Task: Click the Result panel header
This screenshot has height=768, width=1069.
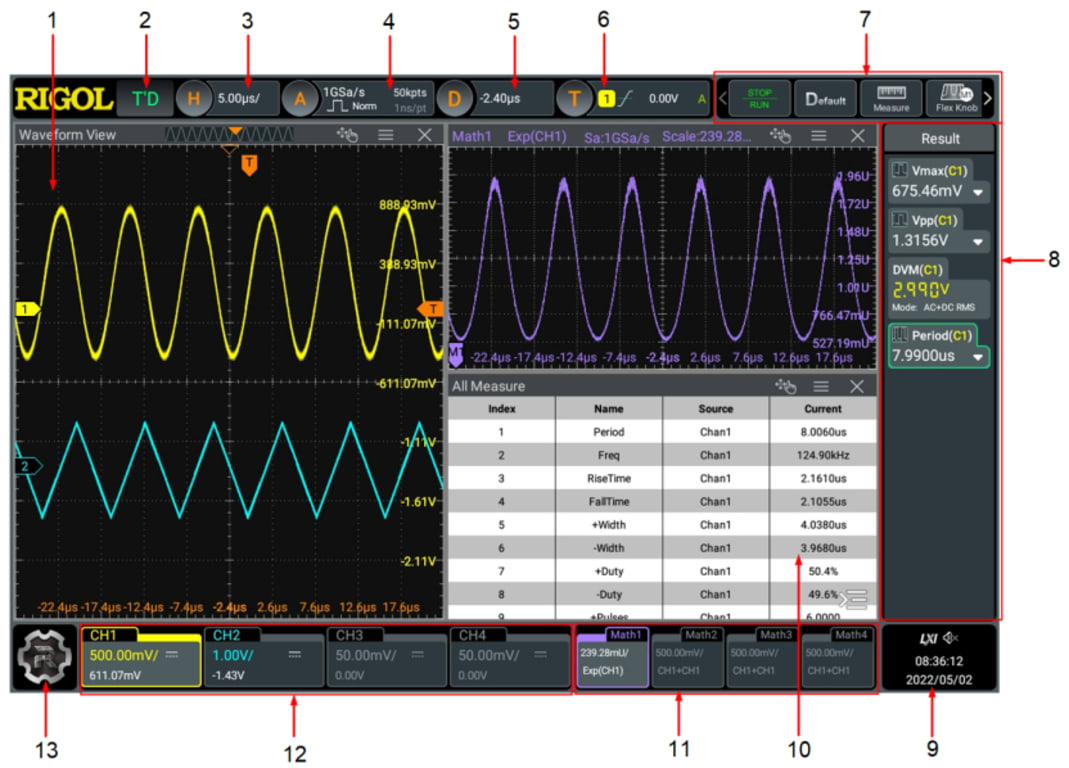Action: pos(939,138)
